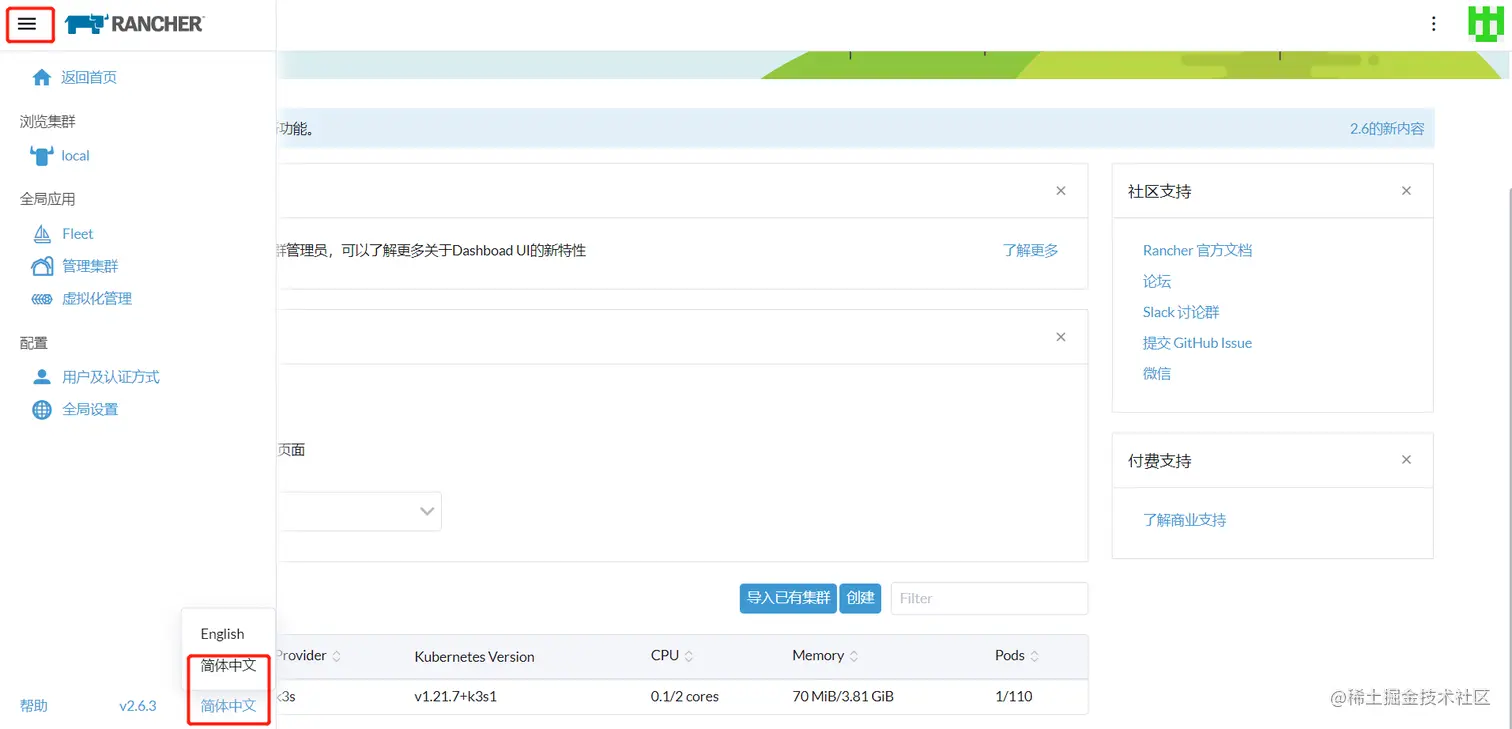Open the 微信 link
Viewport: 1512px width, 729px height.
[1157, 373]
